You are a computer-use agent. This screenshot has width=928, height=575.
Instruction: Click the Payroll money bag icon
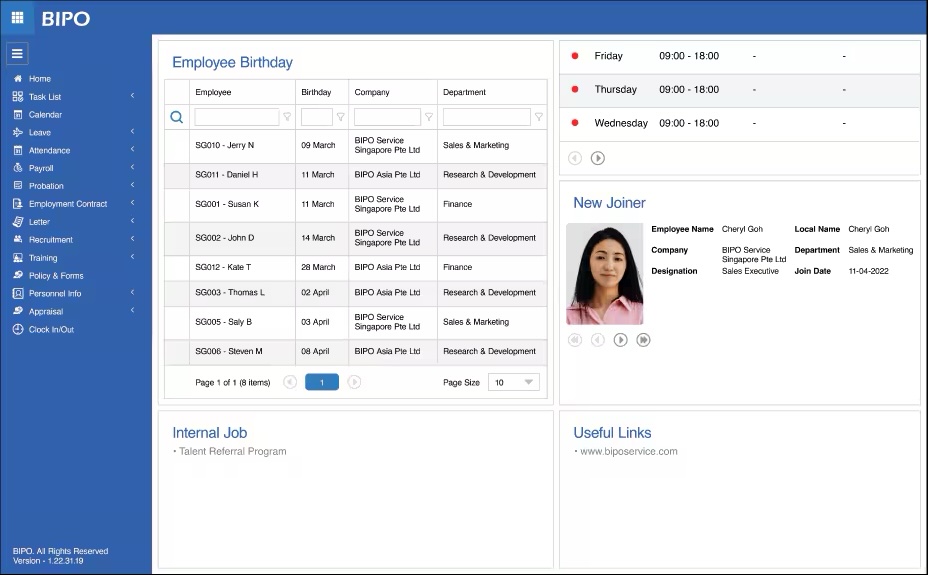[18, 168]
